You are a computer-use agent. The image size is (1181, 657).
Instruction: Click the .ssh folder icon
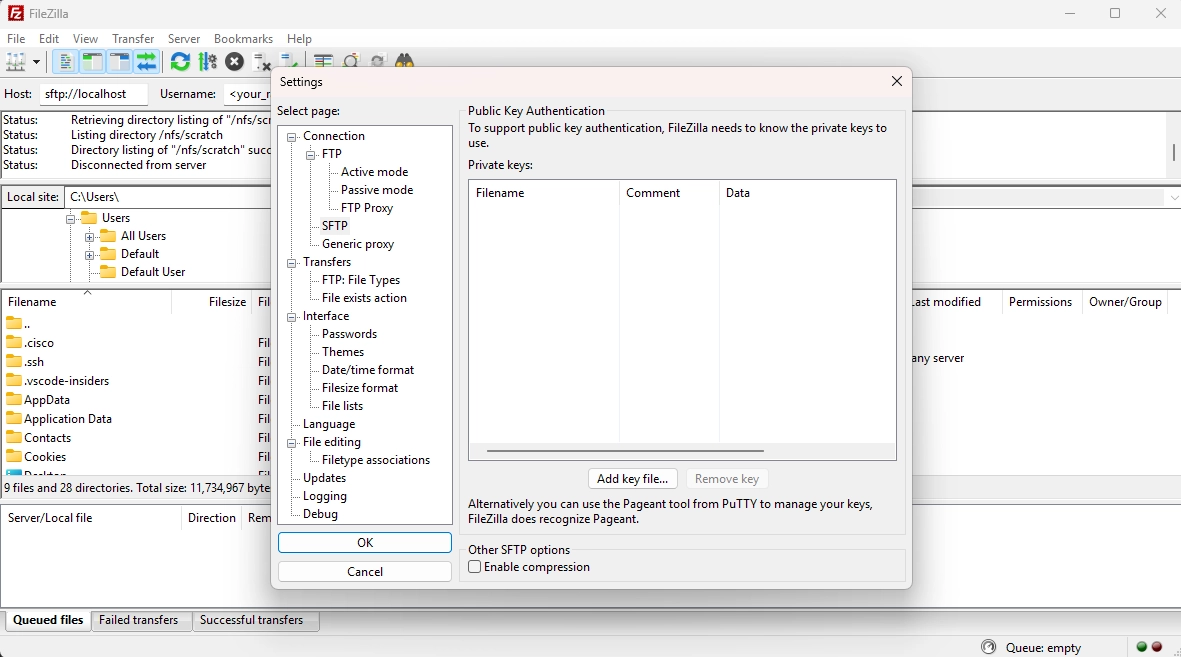tap(14, 361)
